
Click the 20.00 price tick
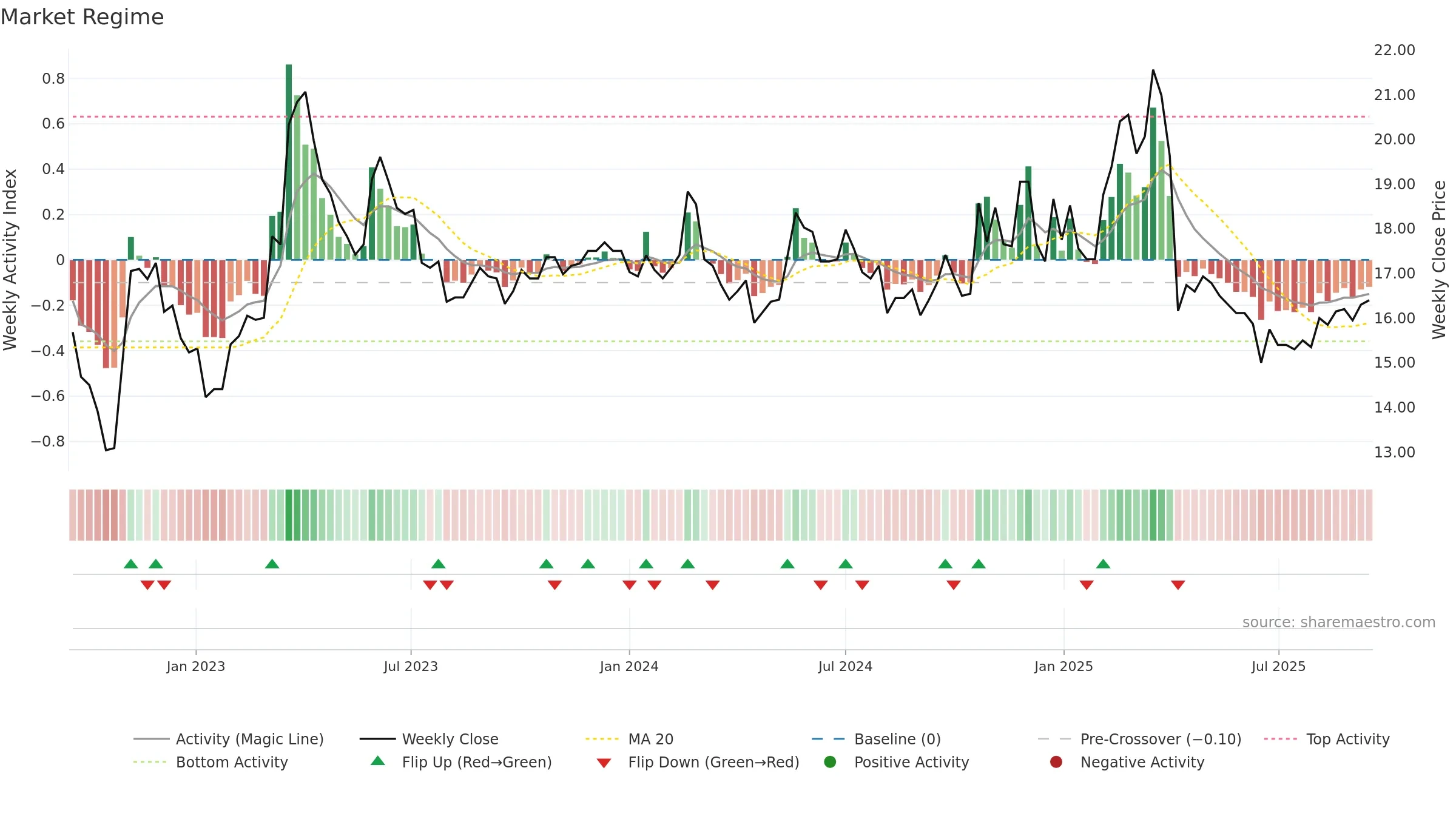click(1395, 139)
